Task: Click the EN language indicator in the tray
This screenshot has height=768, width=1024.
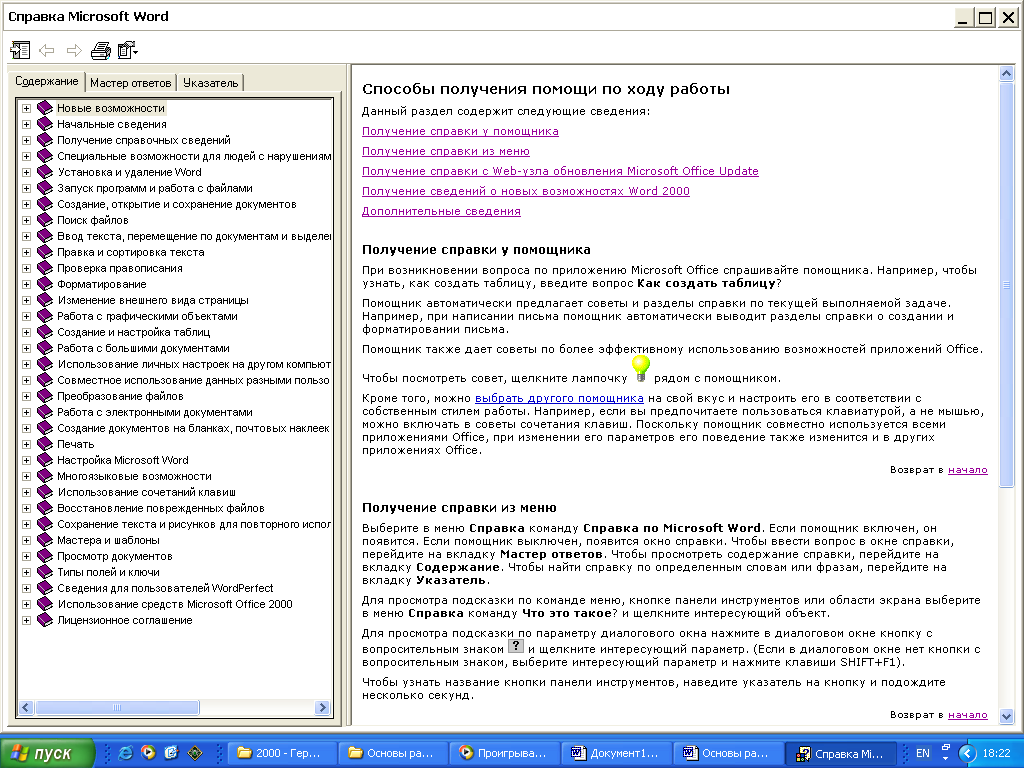Action: coord(923,753)
